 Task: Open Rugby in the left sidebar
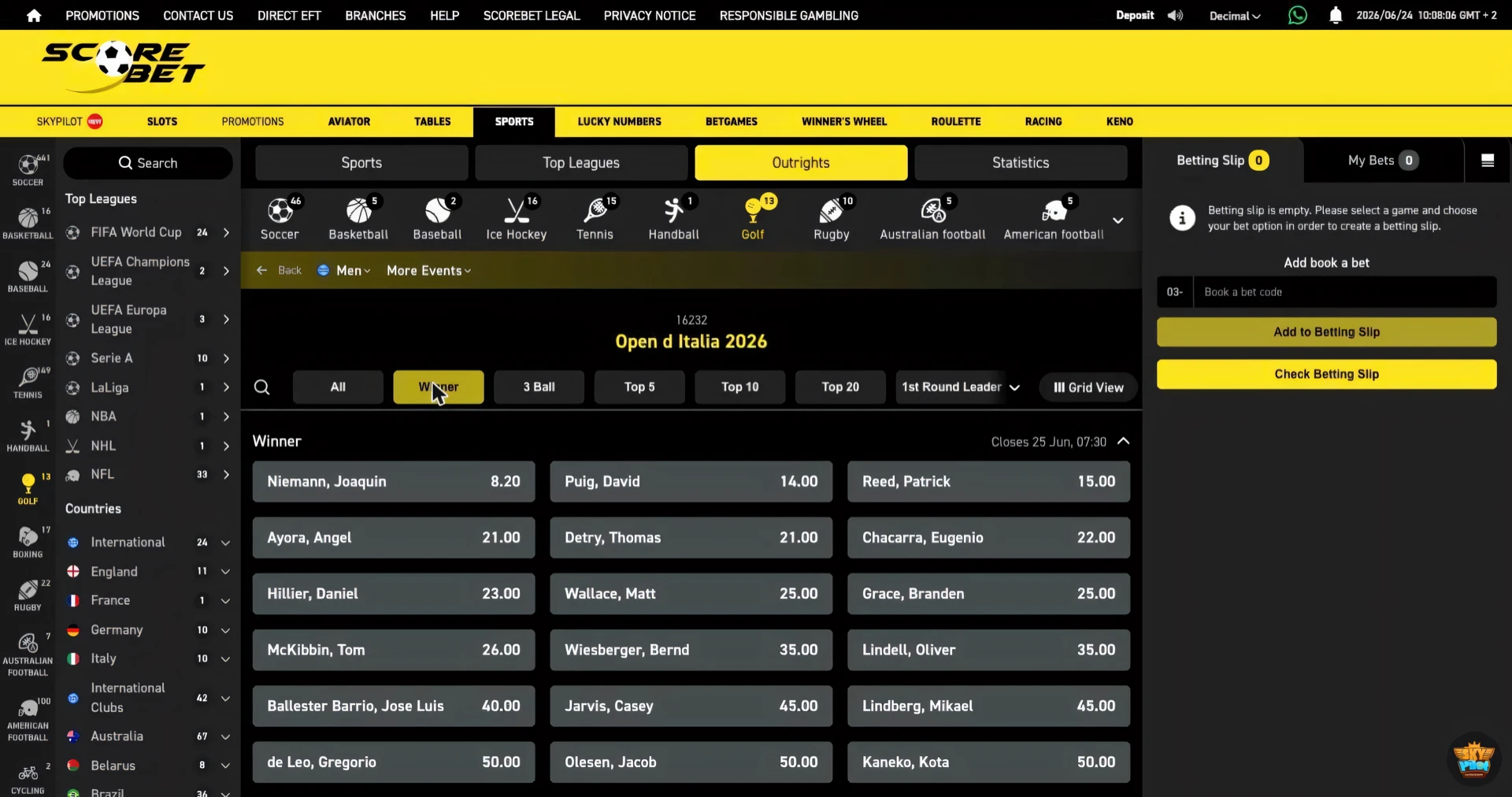[x=28, y=595]
